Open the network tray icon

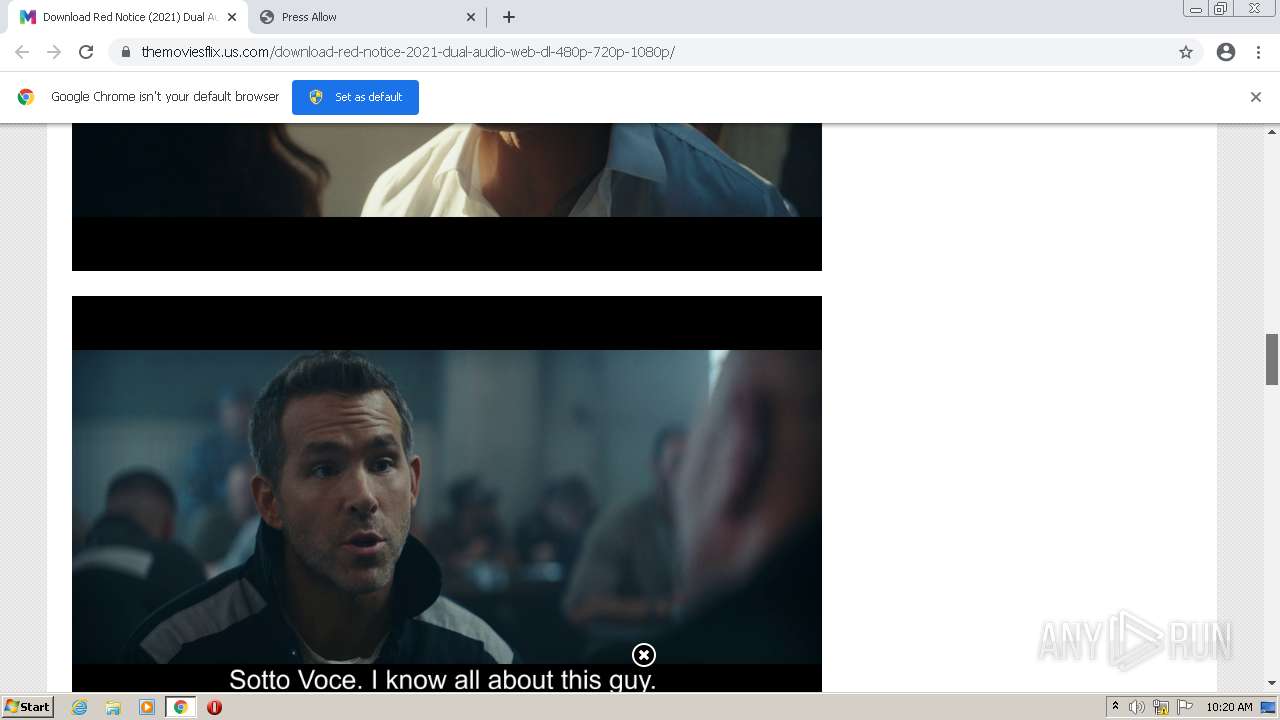point(1161,707)
